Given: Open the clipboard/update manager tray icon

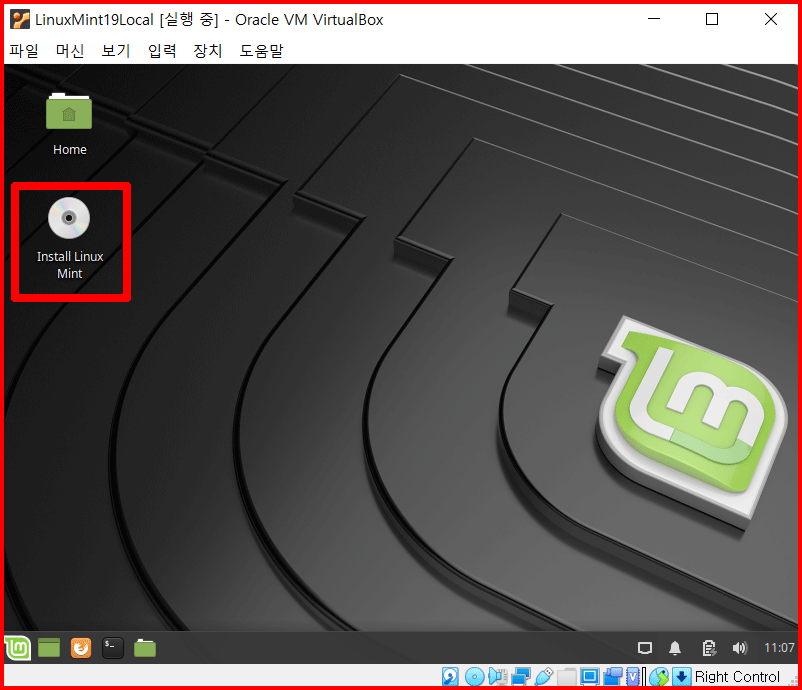Looking at the screenshot, I should 709,648.
